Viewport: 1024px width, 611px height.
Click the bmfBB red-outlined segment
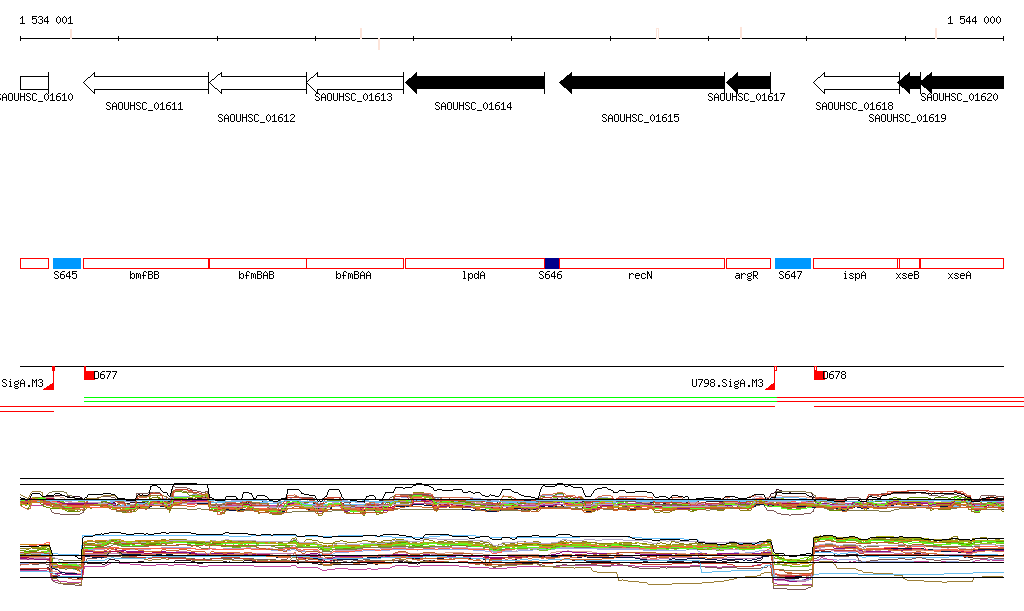146,264
